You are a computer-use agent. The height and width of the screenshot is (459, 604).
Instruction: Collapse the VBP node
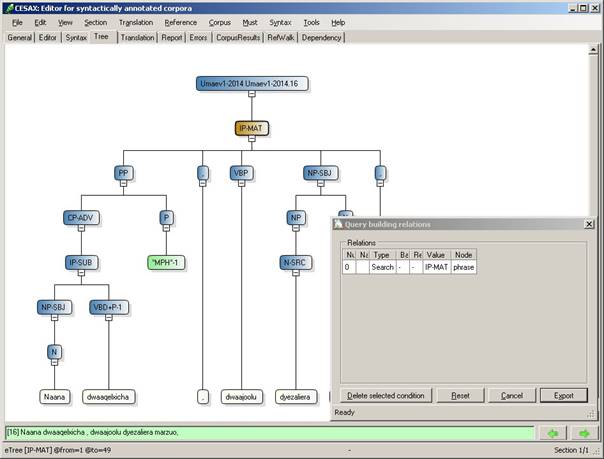click(x=242, y=184)
